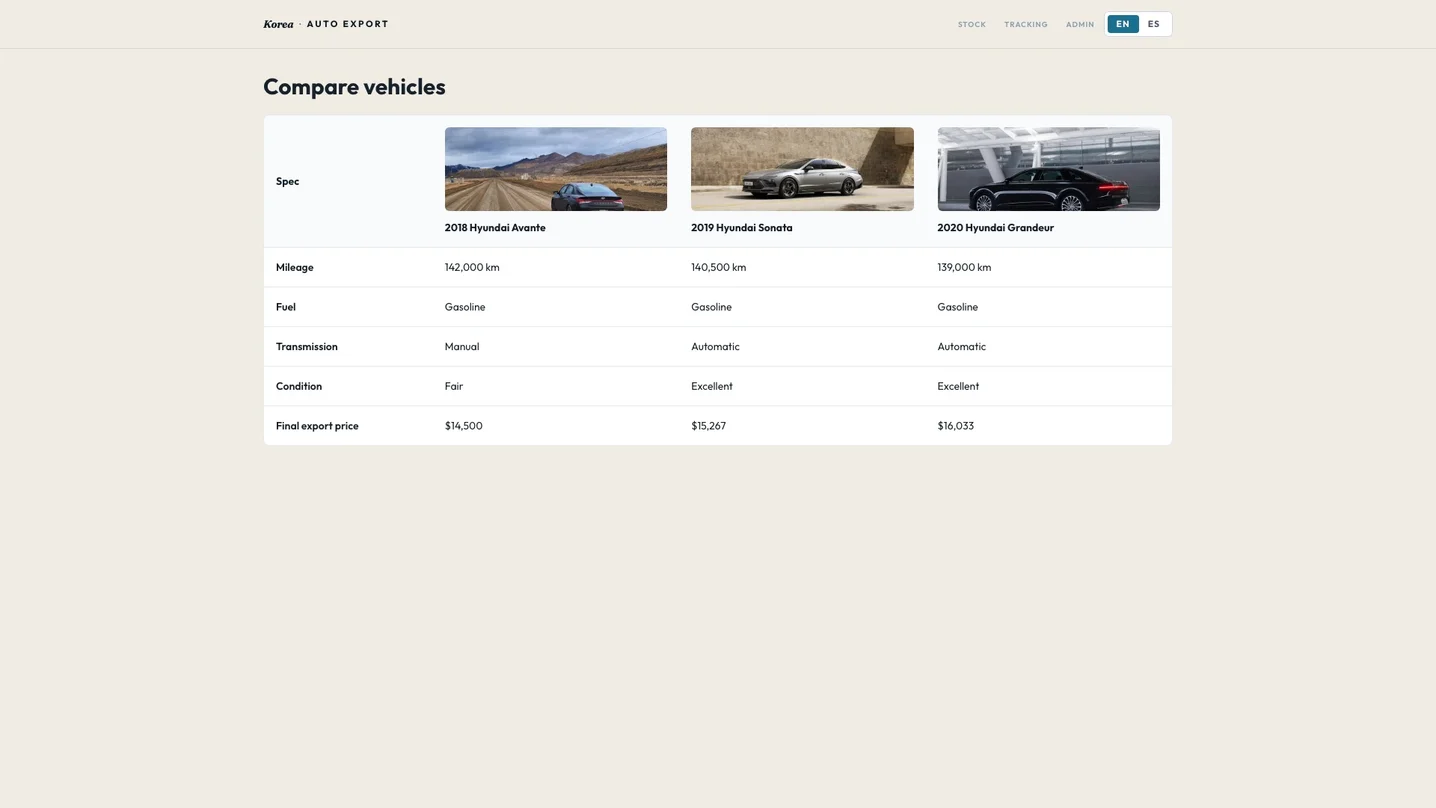Open the Tracking page
Image resolution: width=1436 pixels, height=808 pixels.
[1026, 24]
